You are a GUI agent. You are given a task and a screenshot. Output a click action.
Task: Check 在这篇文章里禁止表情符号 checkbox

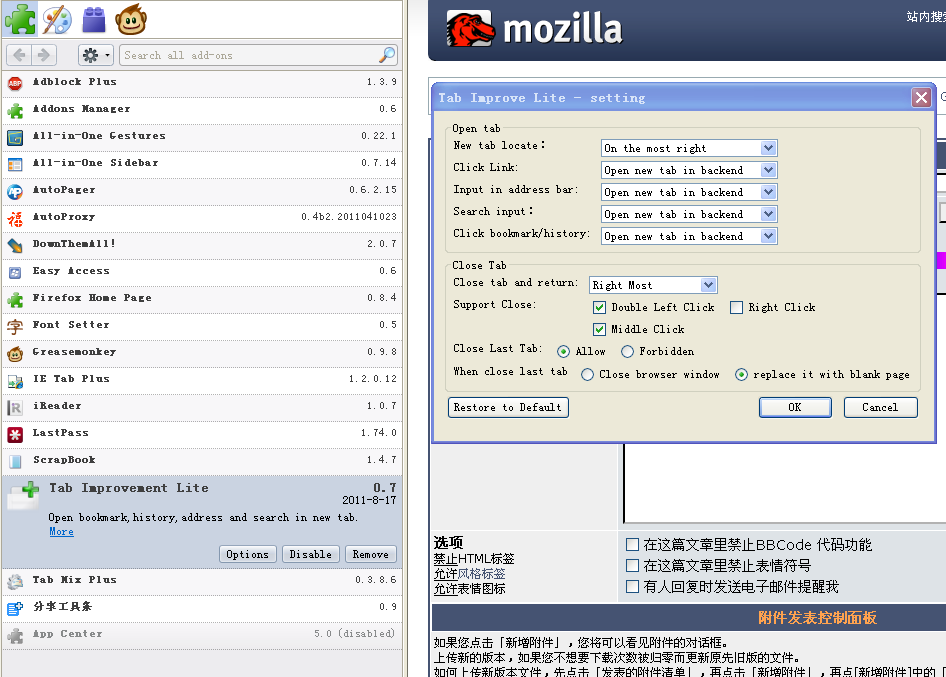632,566
